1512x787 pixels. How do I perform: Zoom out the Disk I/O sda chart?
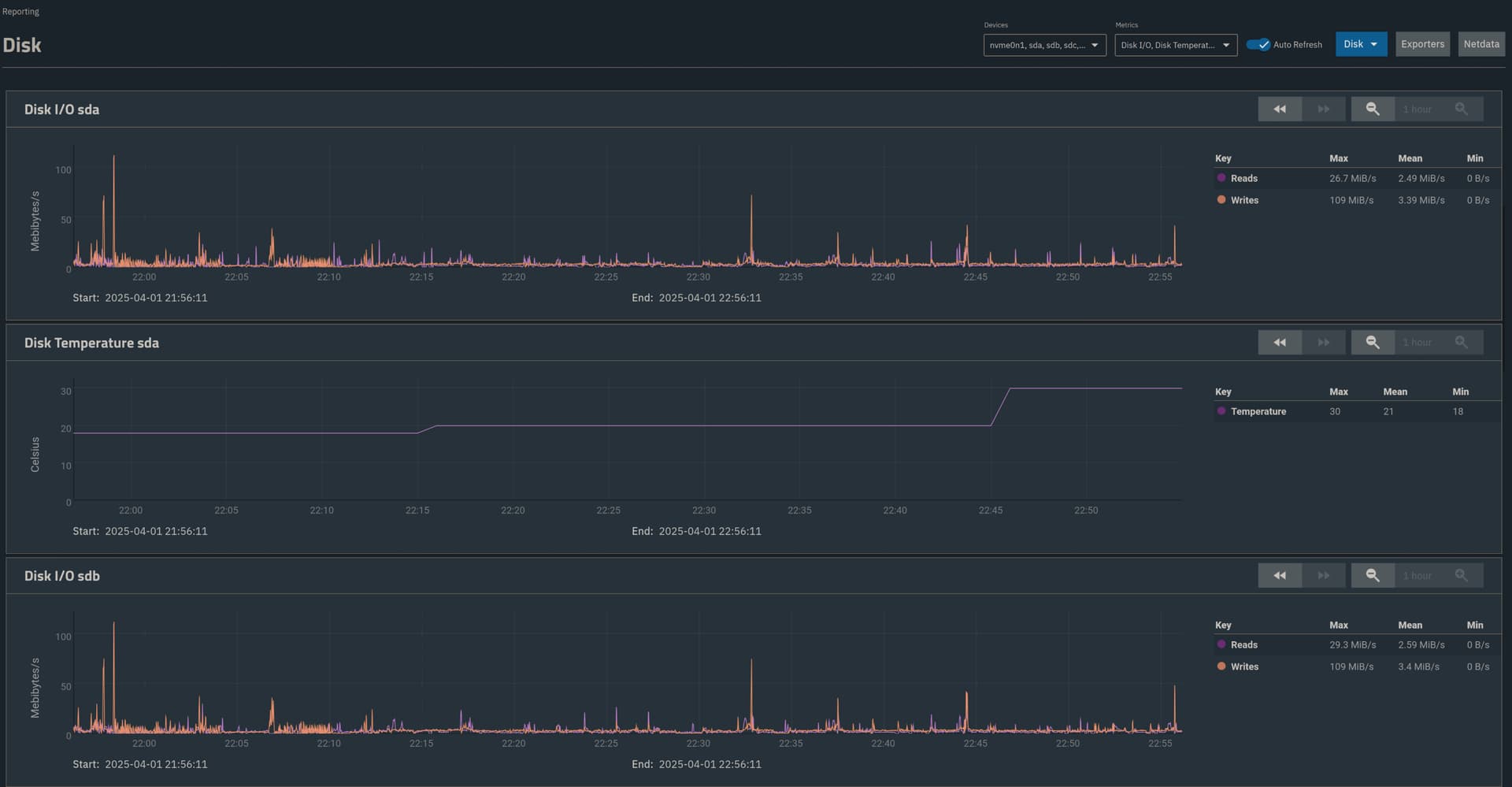1372,110
